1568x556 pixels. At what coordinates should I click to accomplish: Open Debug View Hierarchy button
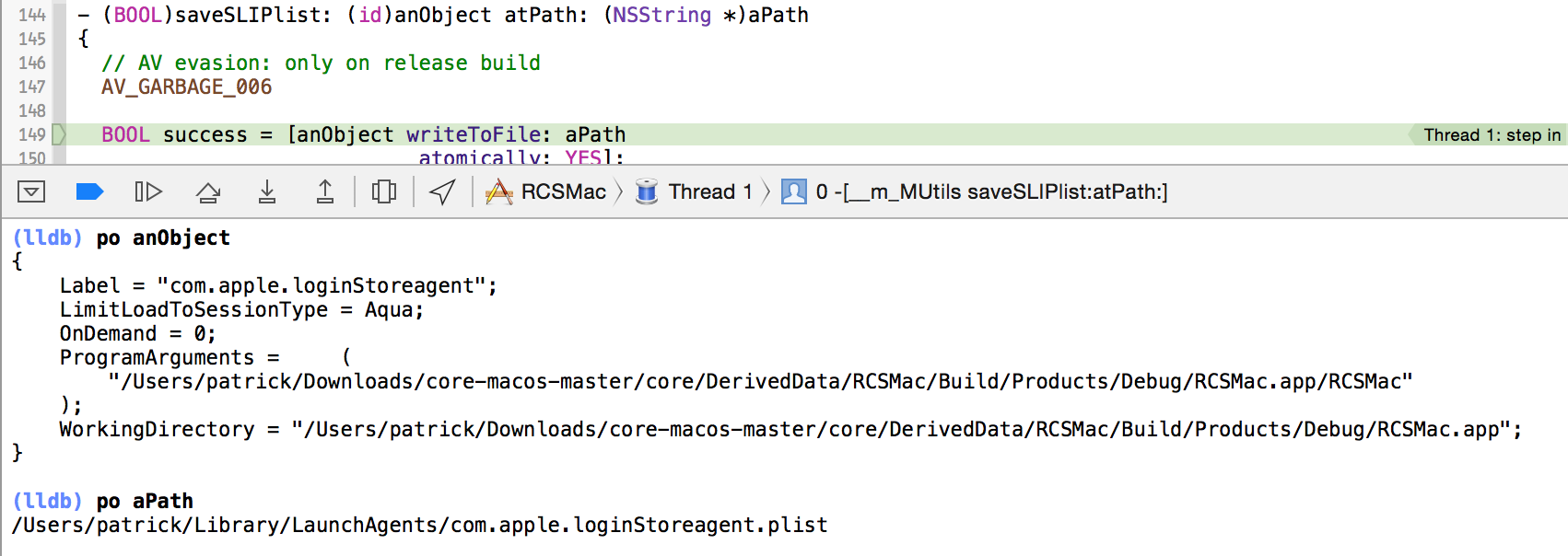[x=383, y=191]
